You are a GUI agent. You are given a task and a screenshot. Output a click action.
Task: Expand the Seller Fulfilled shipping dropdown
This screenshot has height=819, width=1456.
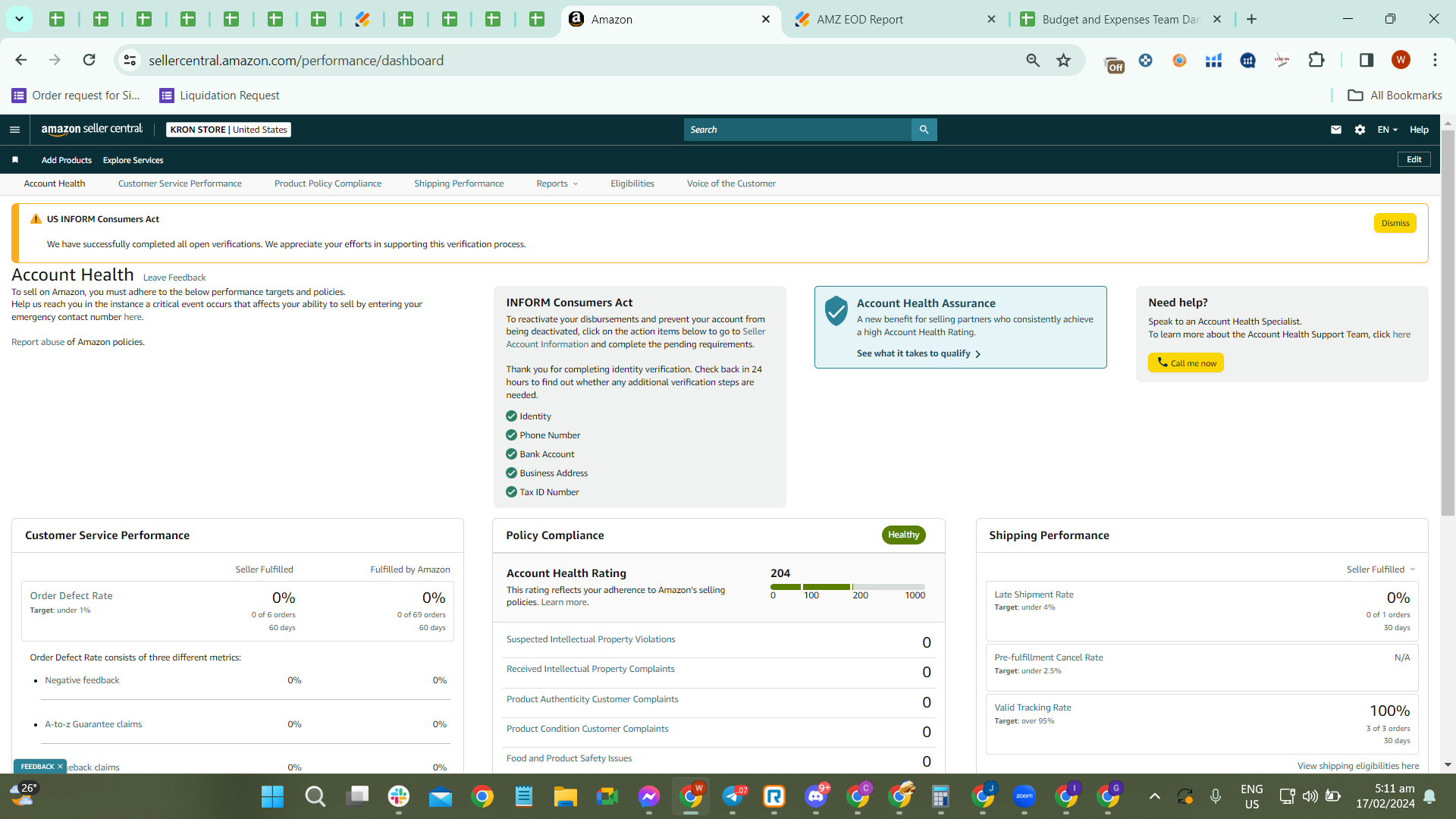coord(1381,570)
